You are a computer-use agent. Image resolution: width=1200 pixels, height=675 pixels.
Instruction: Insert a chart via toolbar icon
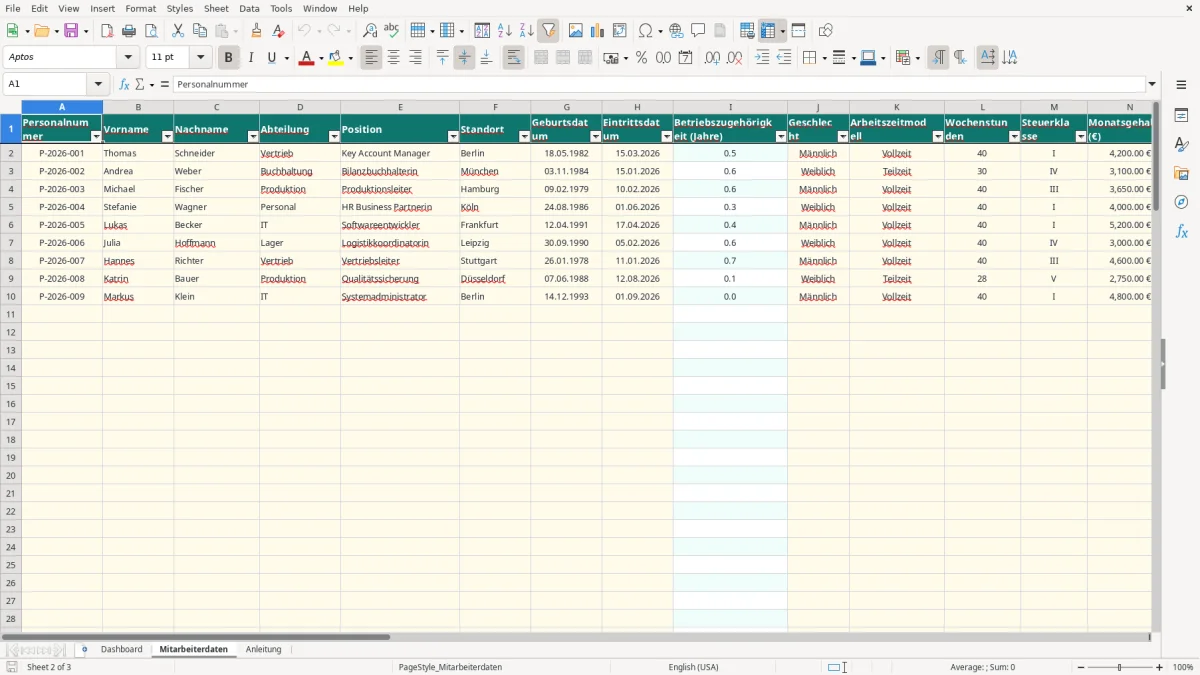tap(597, 31)
